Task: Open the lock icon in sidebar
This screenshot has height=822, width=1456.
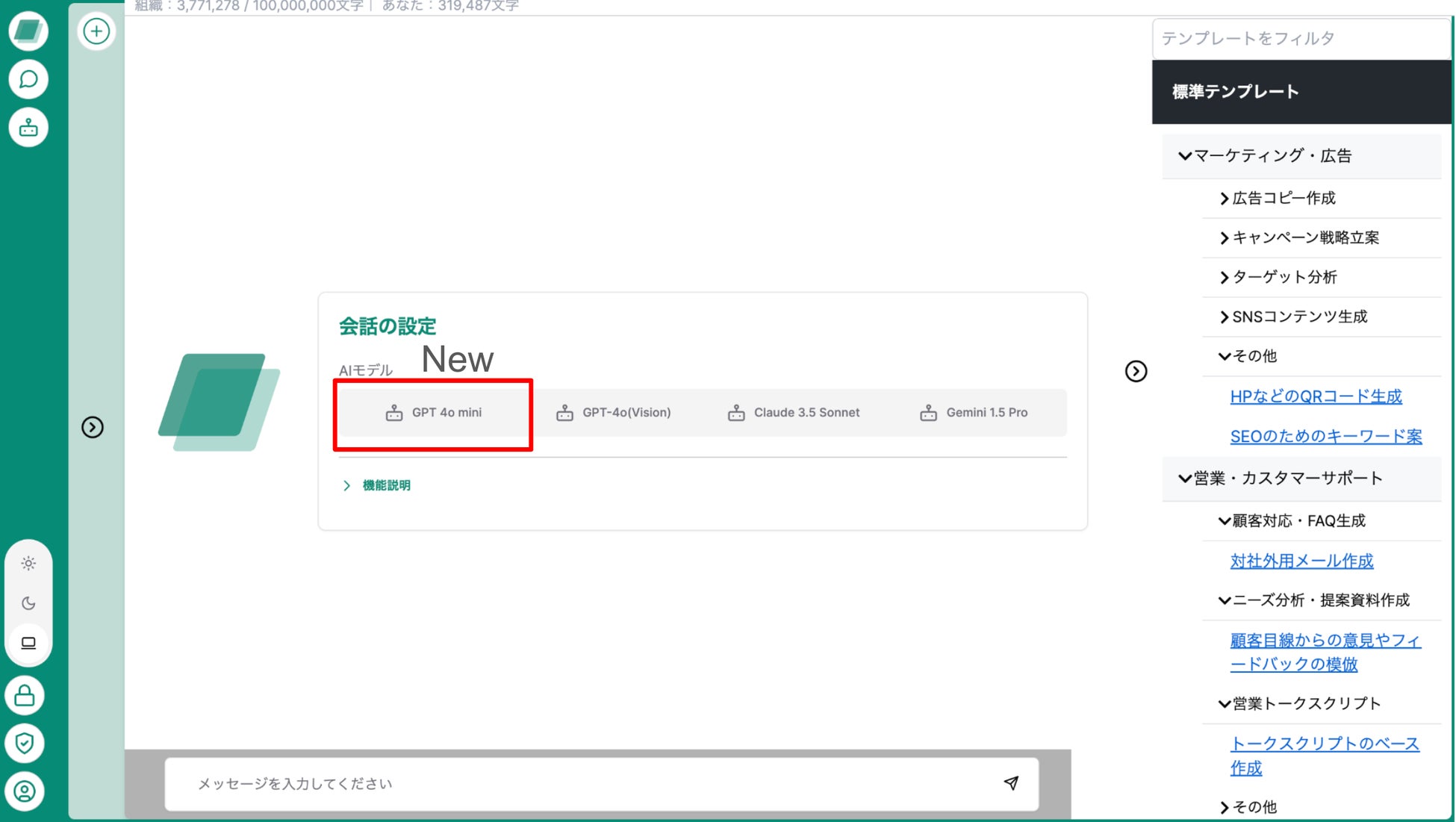Action: pos(25,696)
